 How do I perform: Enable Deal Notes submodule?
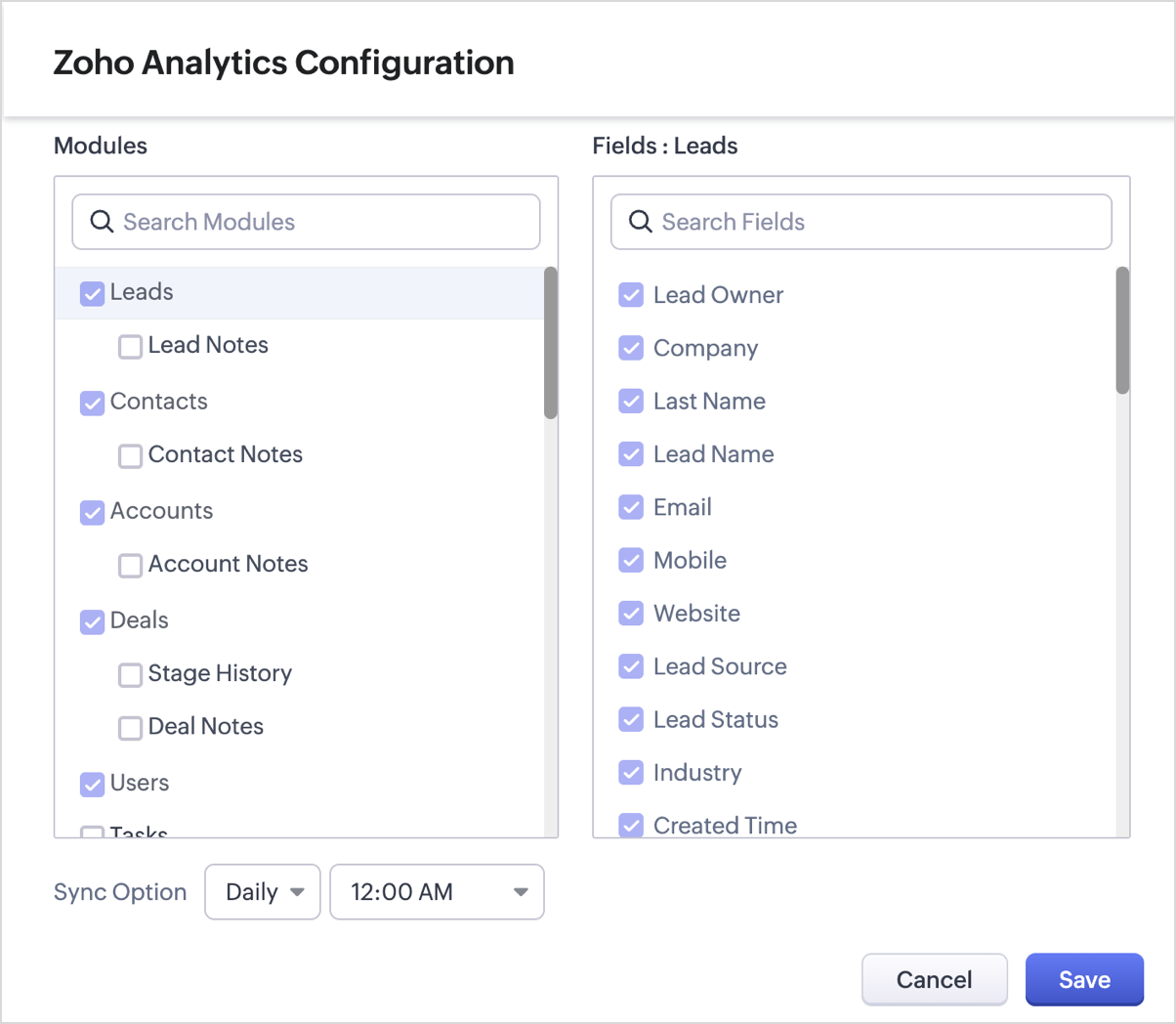[130, 727]
